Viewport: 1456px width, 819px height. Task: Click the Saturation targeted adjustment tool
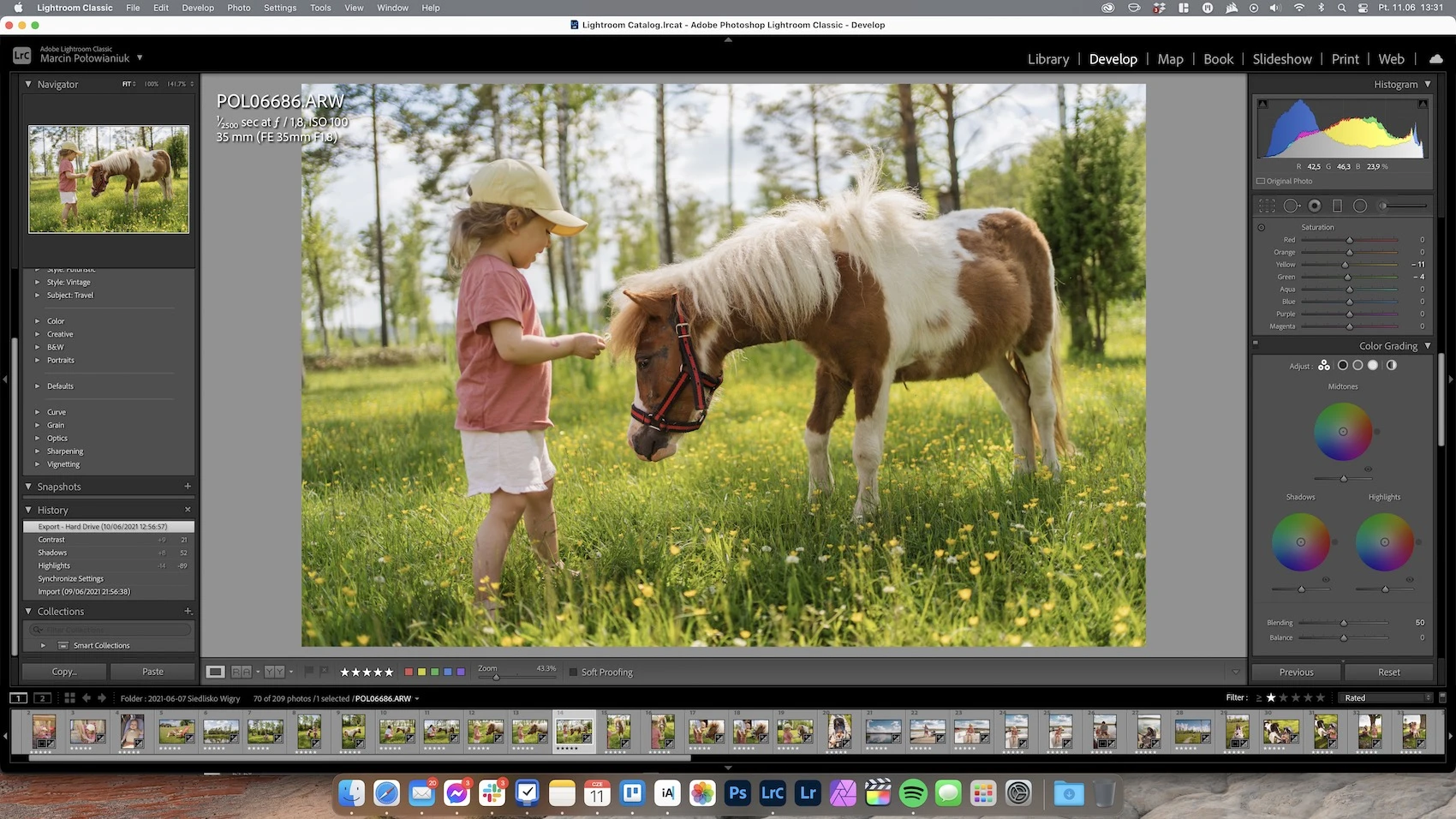tap(1261, 227)
